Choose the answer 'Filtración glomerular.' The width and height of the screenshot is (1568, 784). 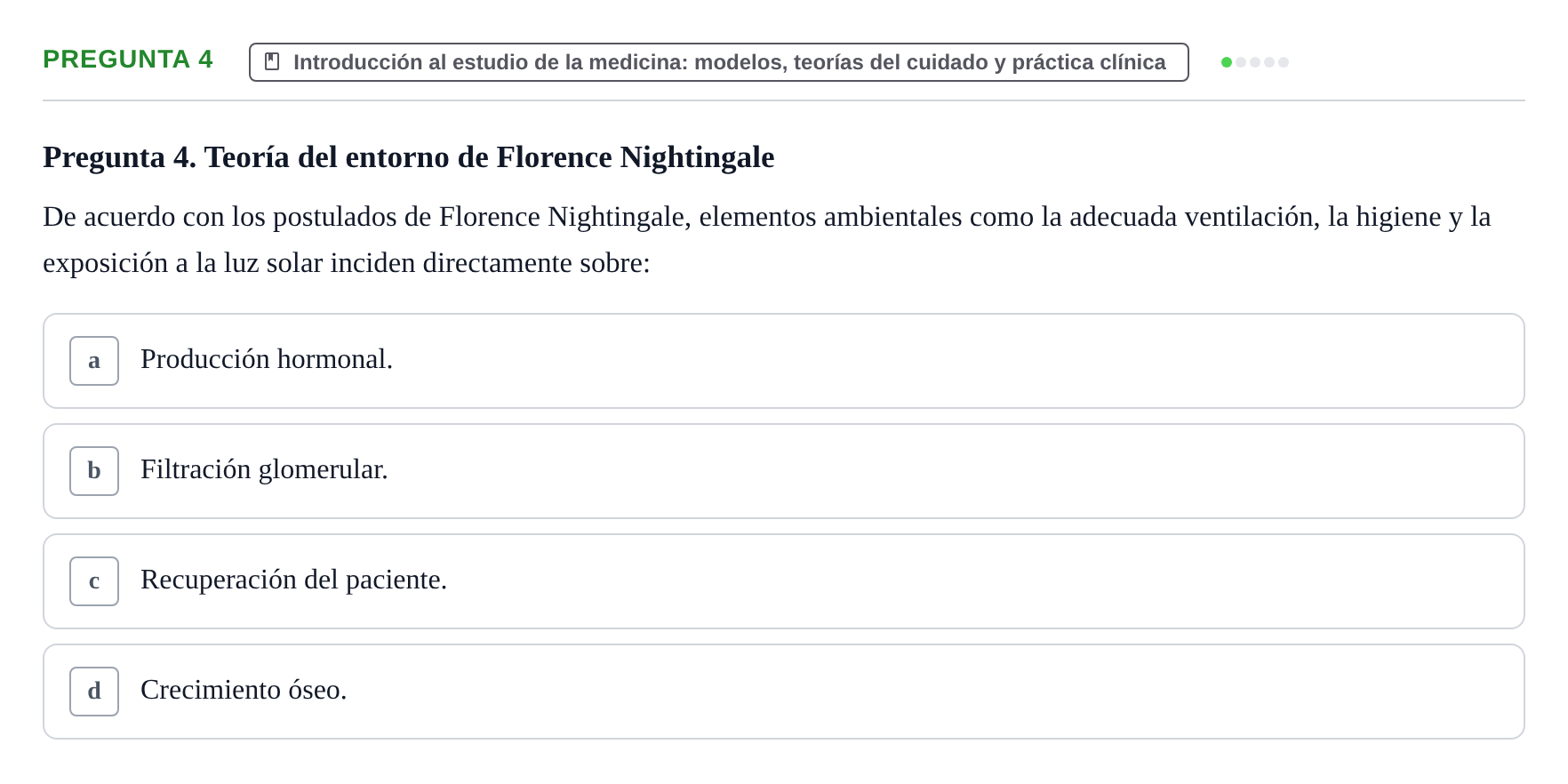(264, 469)
